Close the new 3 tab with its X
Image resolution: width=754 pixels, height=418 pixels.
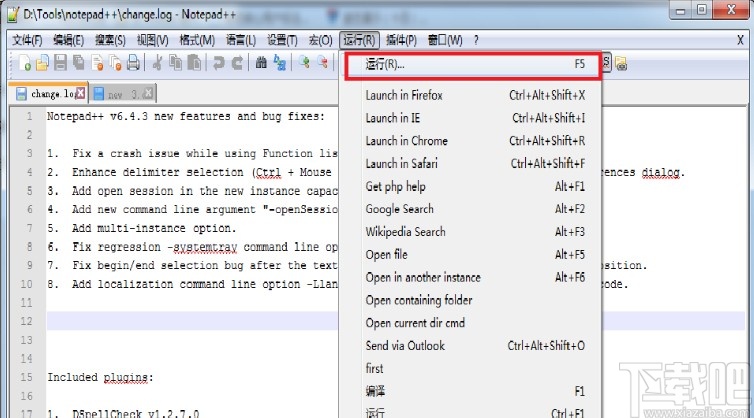(149, 93)
